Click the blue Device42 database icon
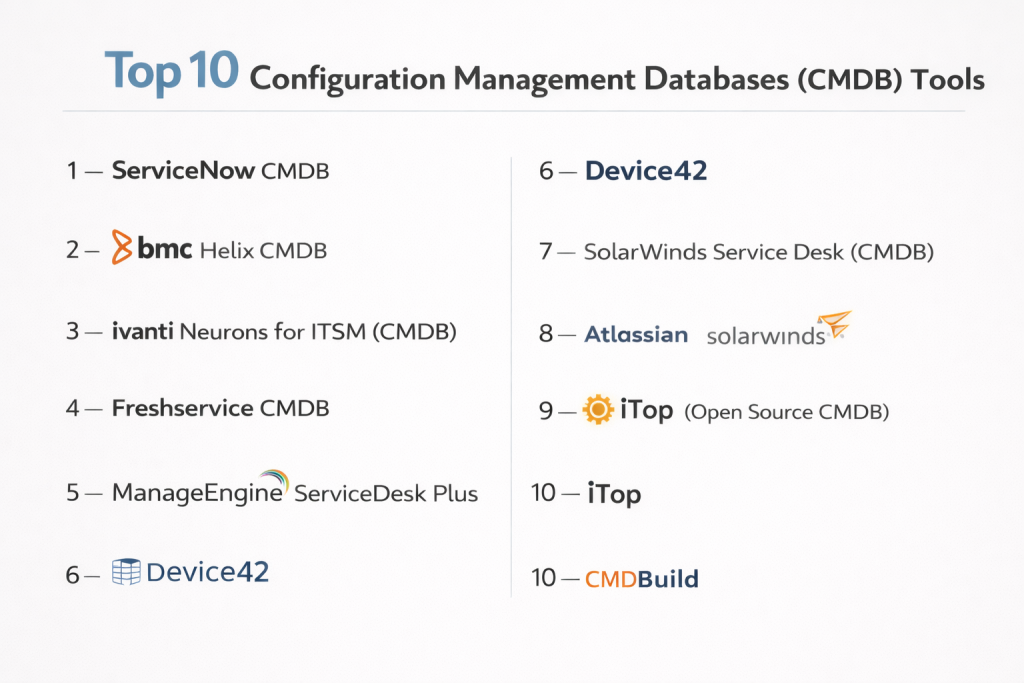Viewport: 1024px width, 683px height. coord(126,572)
